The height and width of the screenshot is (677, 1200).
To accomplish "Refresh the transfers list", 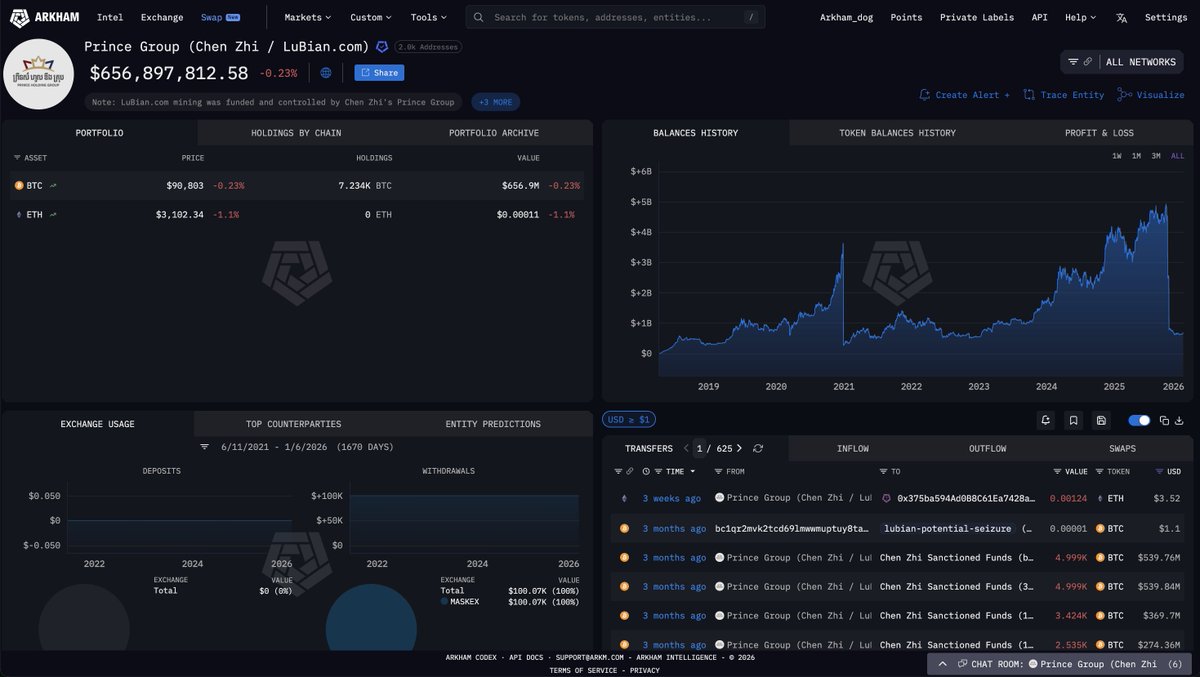I will coord(758,449).
